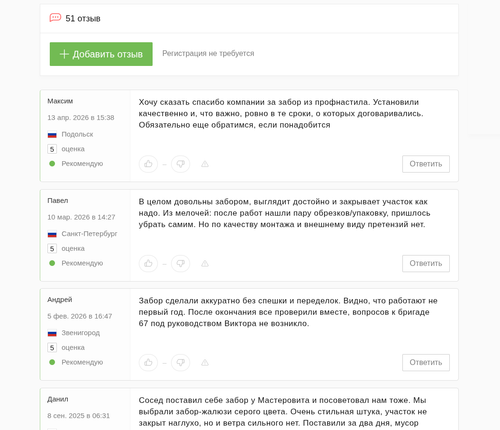The height and width of the screenshot is (430, 500).
Task: Dislike Павел's review with the thumbs down
Action: tap(180, 264)
